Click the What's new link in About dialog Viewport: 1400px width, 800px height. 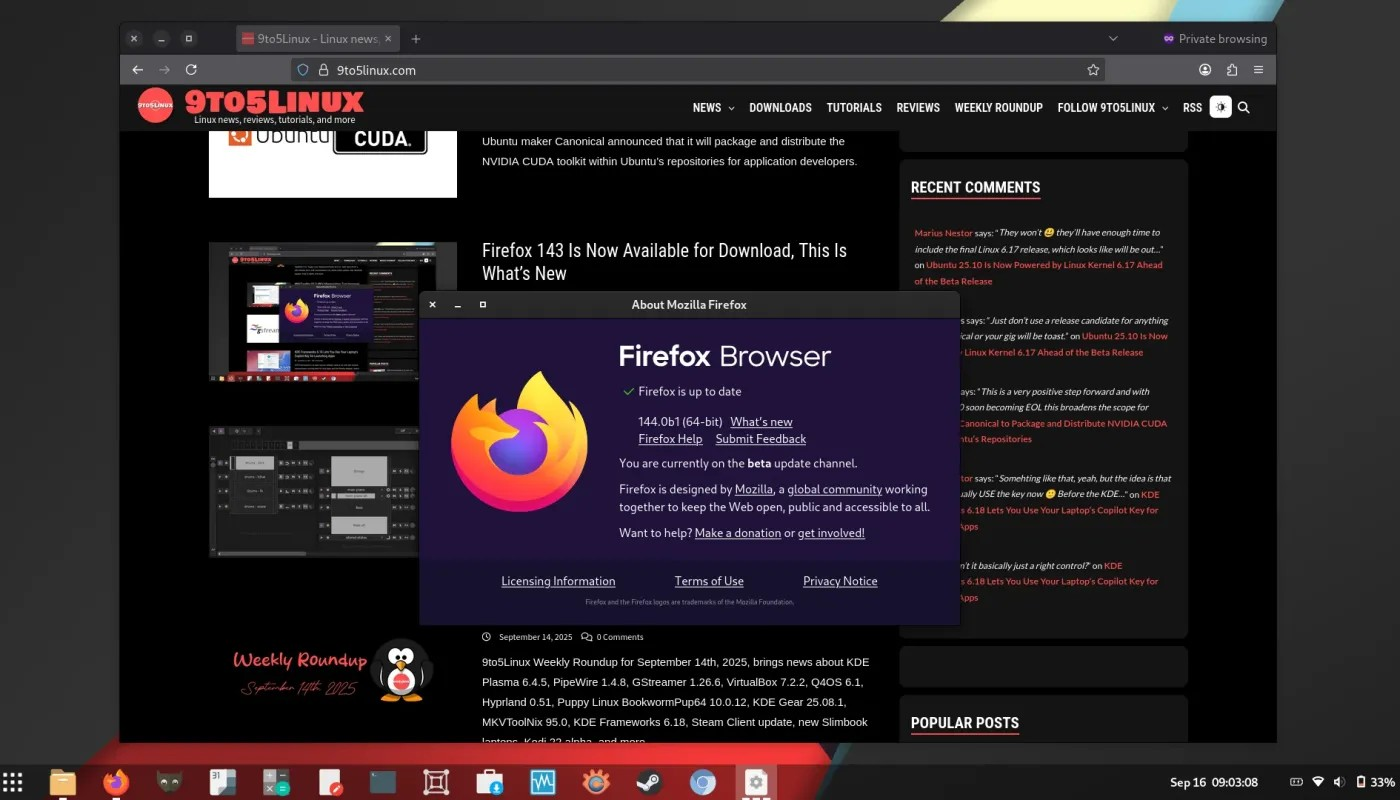point(761,421)
